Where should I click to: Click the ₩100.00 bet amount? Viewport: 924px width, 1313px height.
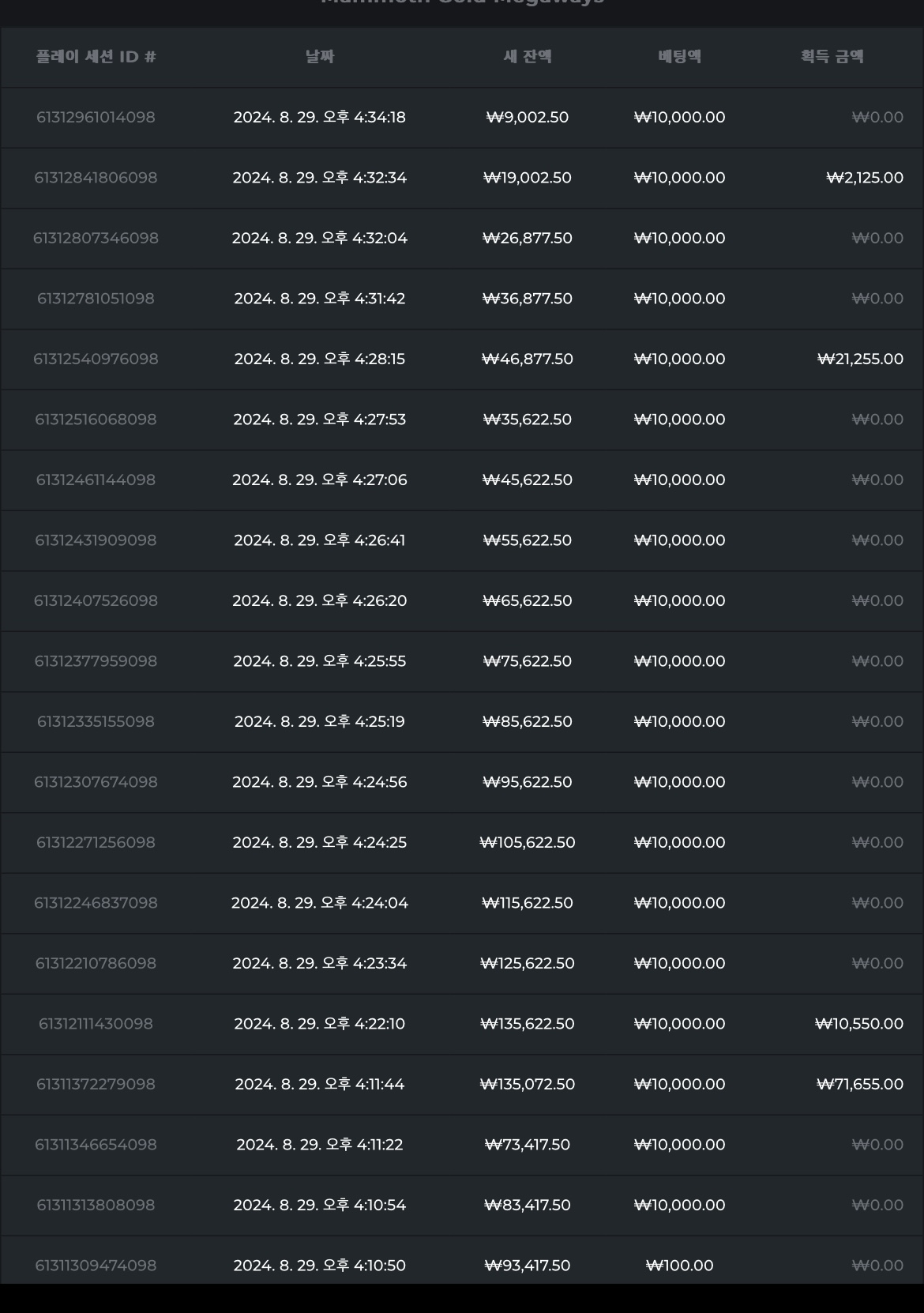(x=679, y=1266)
